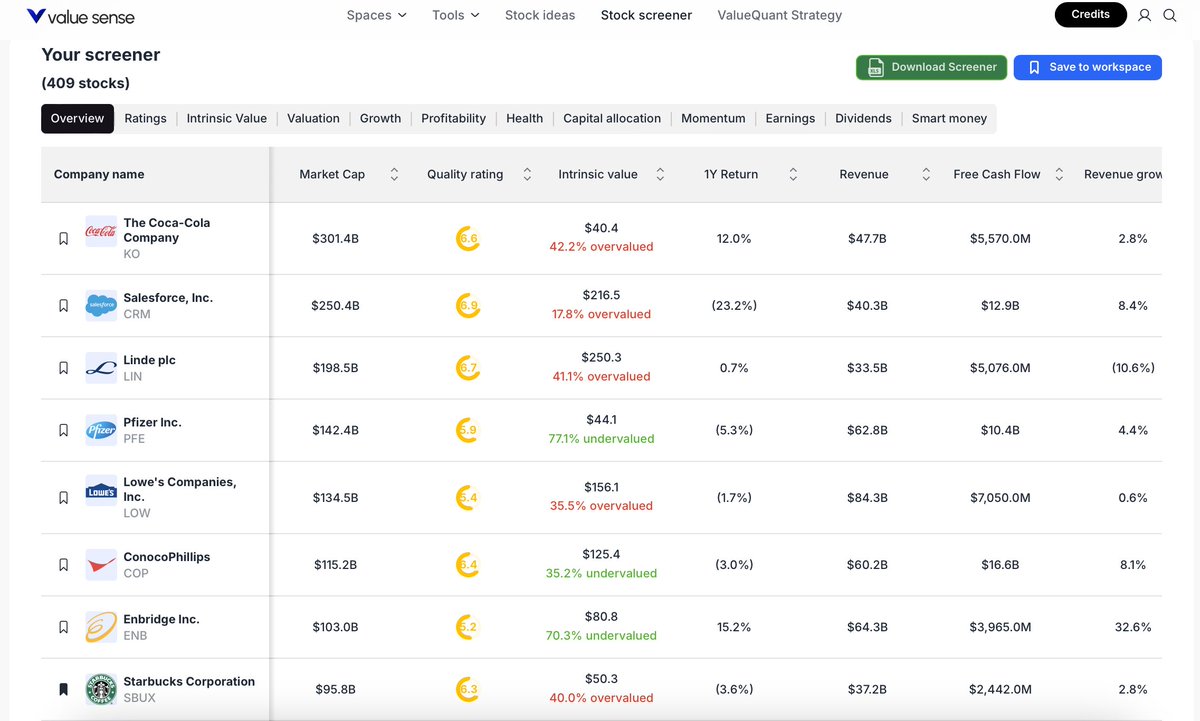Click Save to workspace button
Screen dimensions: 1200x721
[x=1088, y=67]
